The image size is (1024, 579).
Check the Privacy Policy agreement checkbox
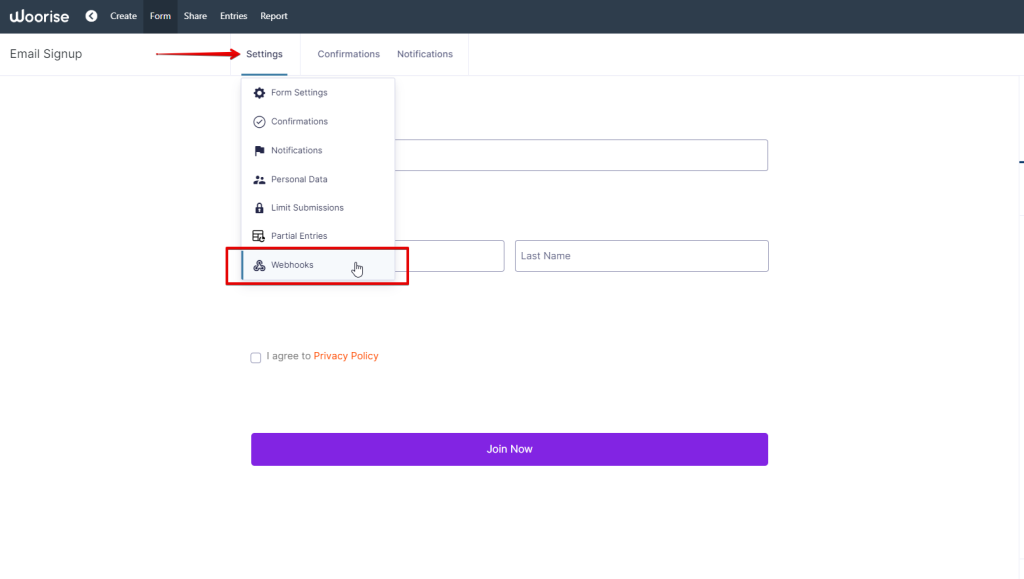point(256,357)
